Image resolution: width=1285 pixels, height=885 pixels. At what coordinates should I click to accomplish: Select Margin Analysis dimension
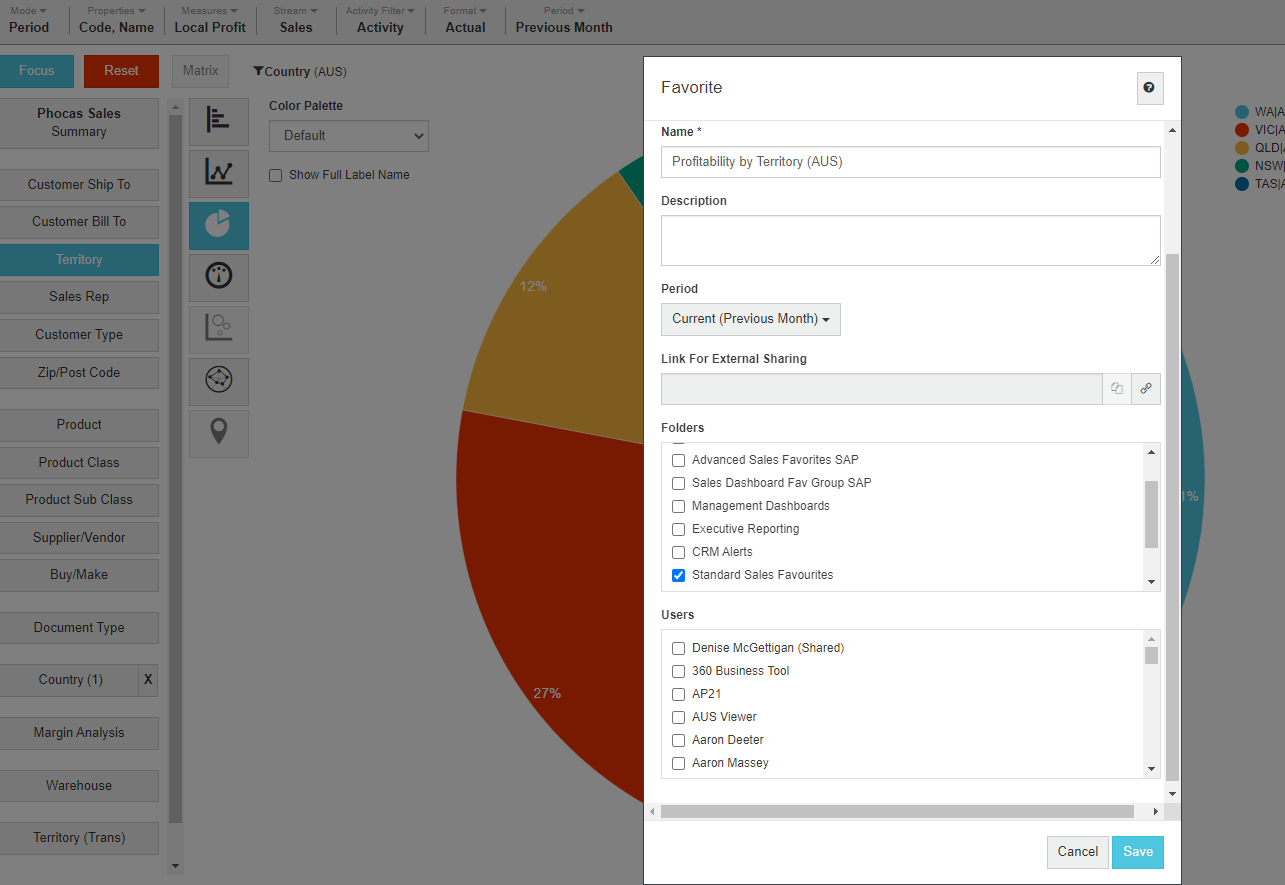pyautogui.click(x=79, y=733)
